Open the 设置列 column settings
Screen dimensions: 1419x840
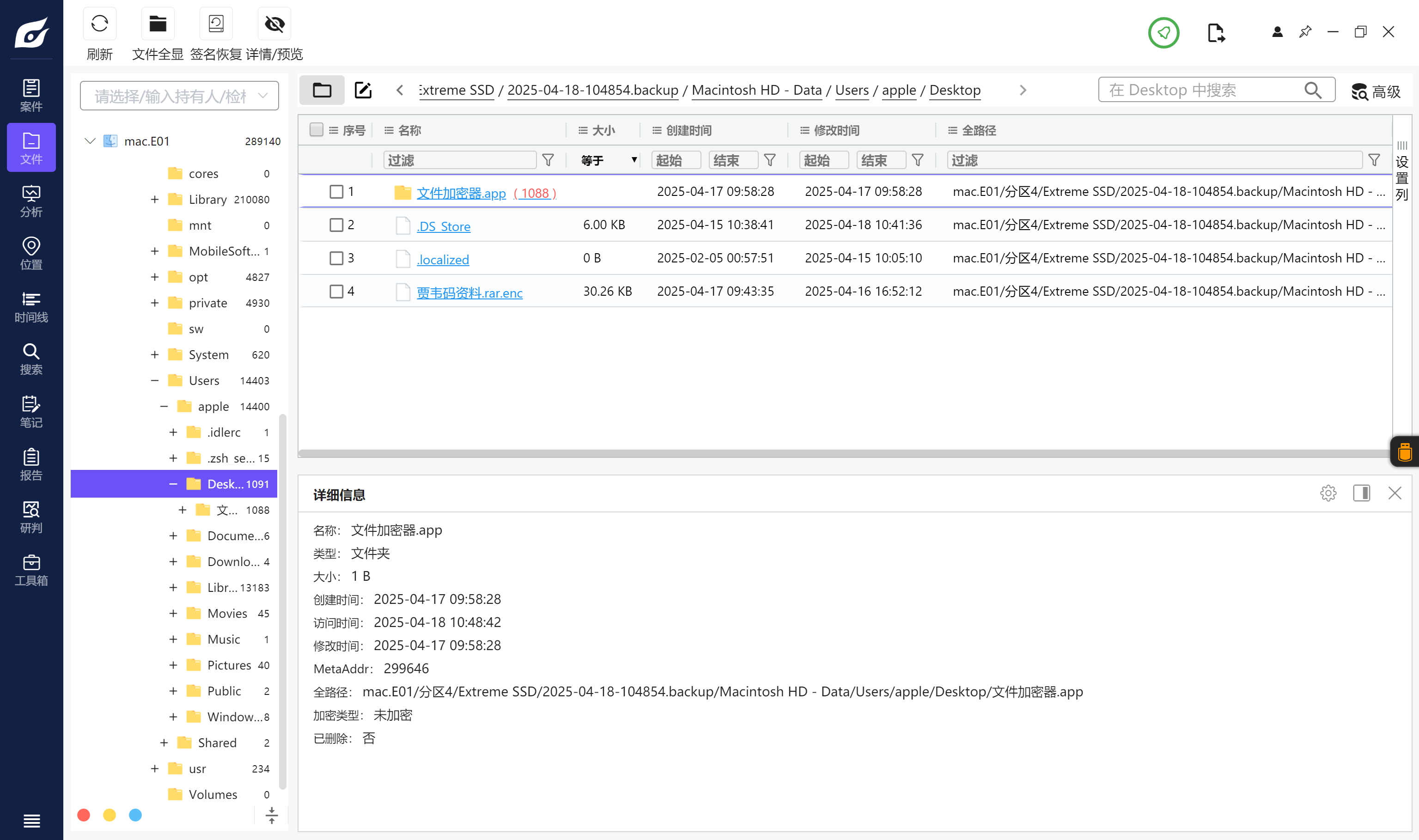(1401, 171)
